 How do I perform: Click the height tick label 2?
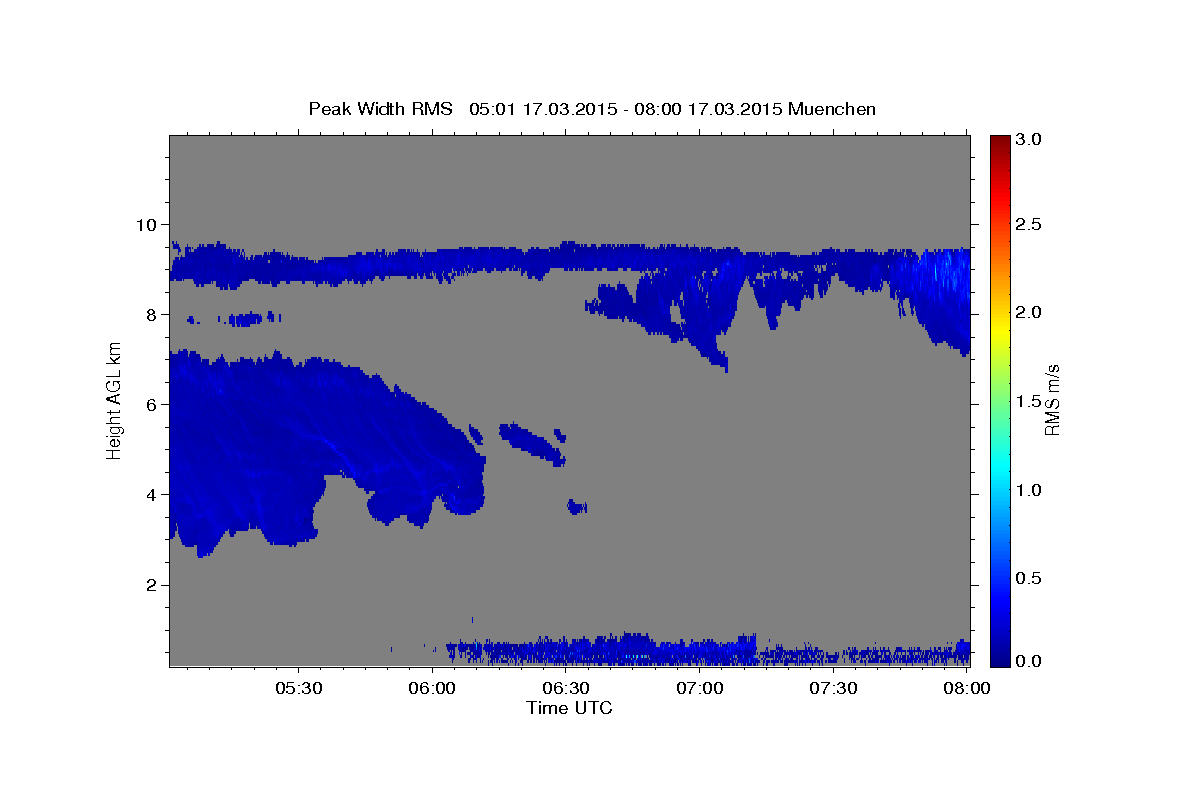152,585
